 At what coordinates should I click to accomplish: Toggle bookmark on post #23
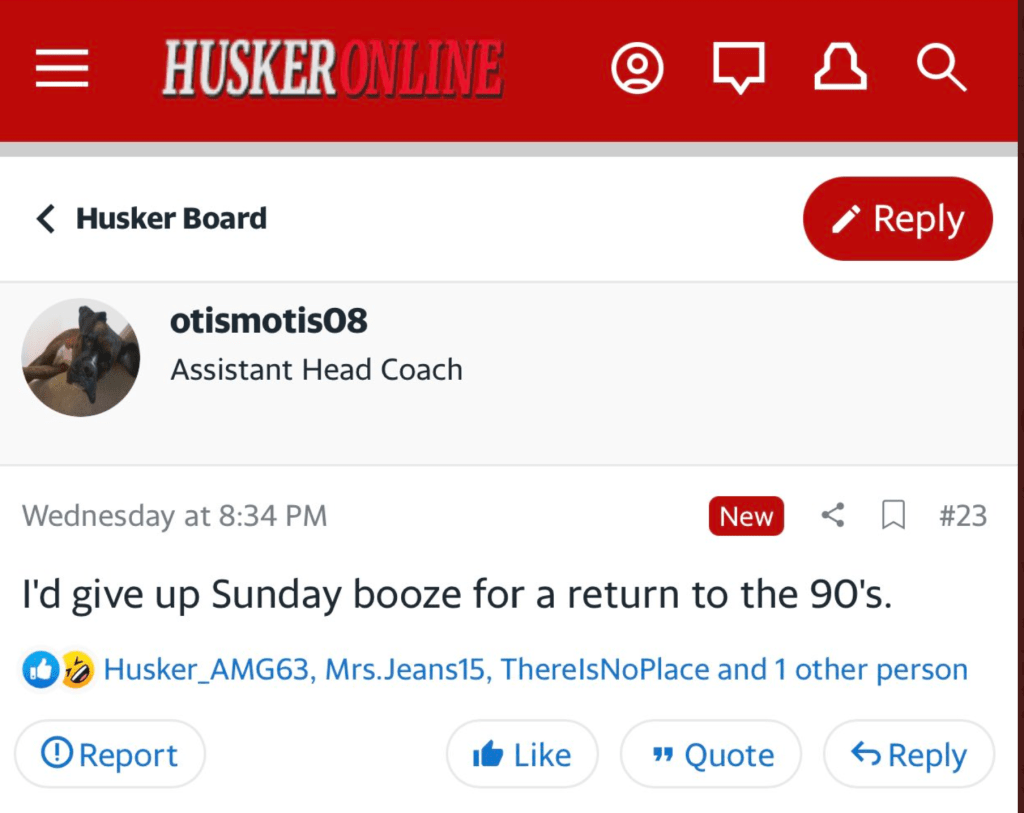pos(892,516)
